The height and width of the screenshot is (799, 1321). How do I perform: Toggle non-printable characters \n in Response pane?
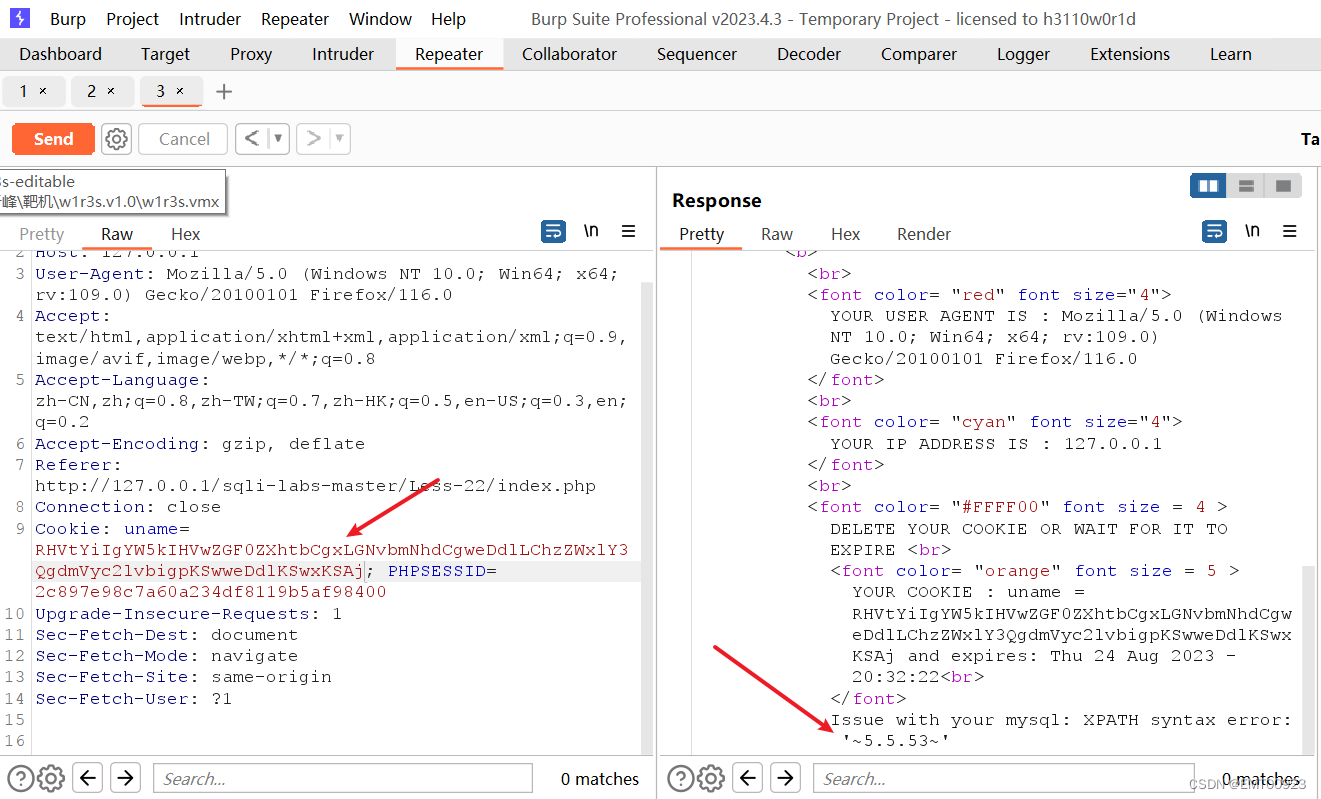[1252, 232]
